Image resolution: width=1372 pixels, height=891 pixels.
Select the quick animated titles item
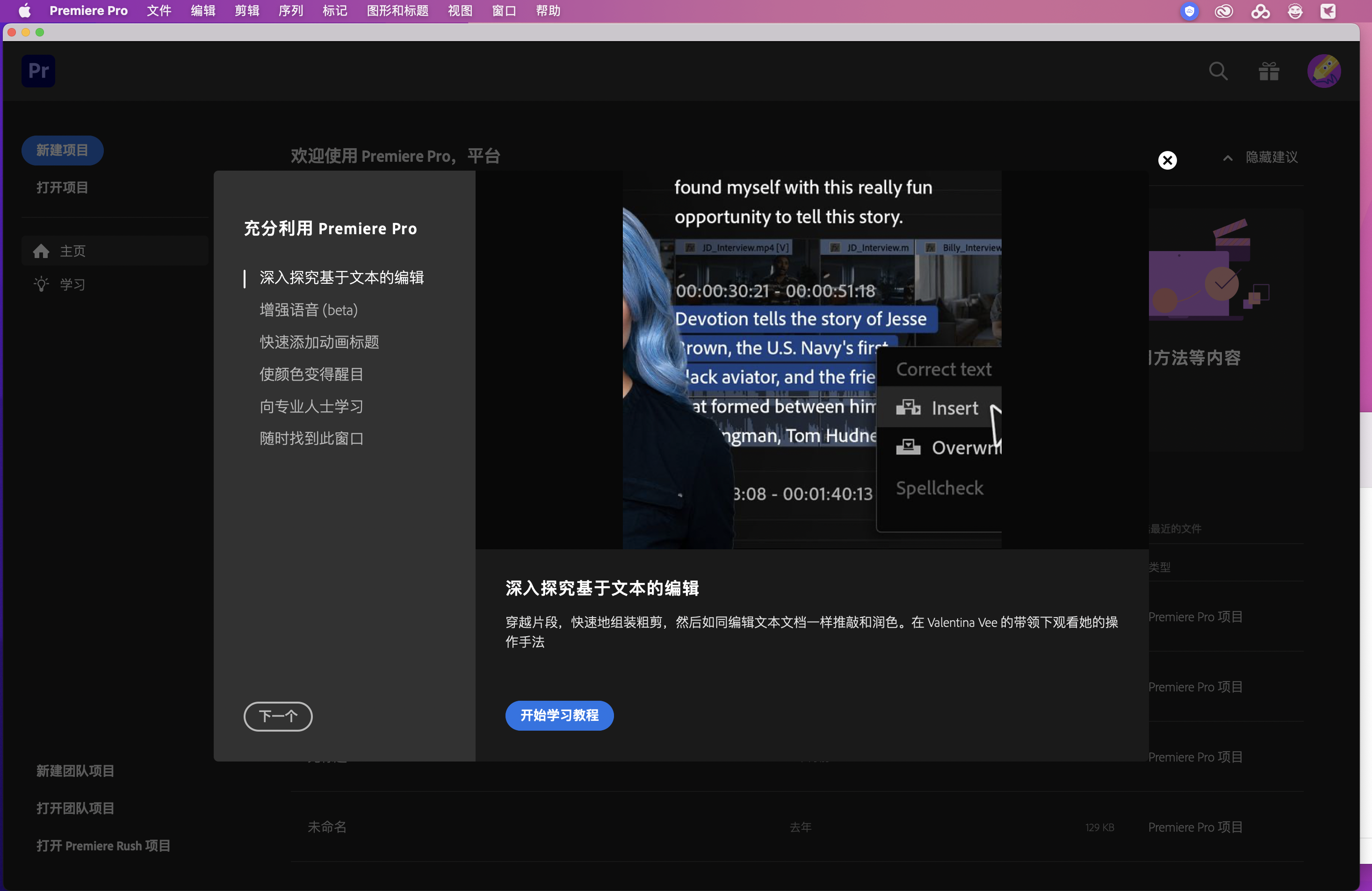[319, 342]
